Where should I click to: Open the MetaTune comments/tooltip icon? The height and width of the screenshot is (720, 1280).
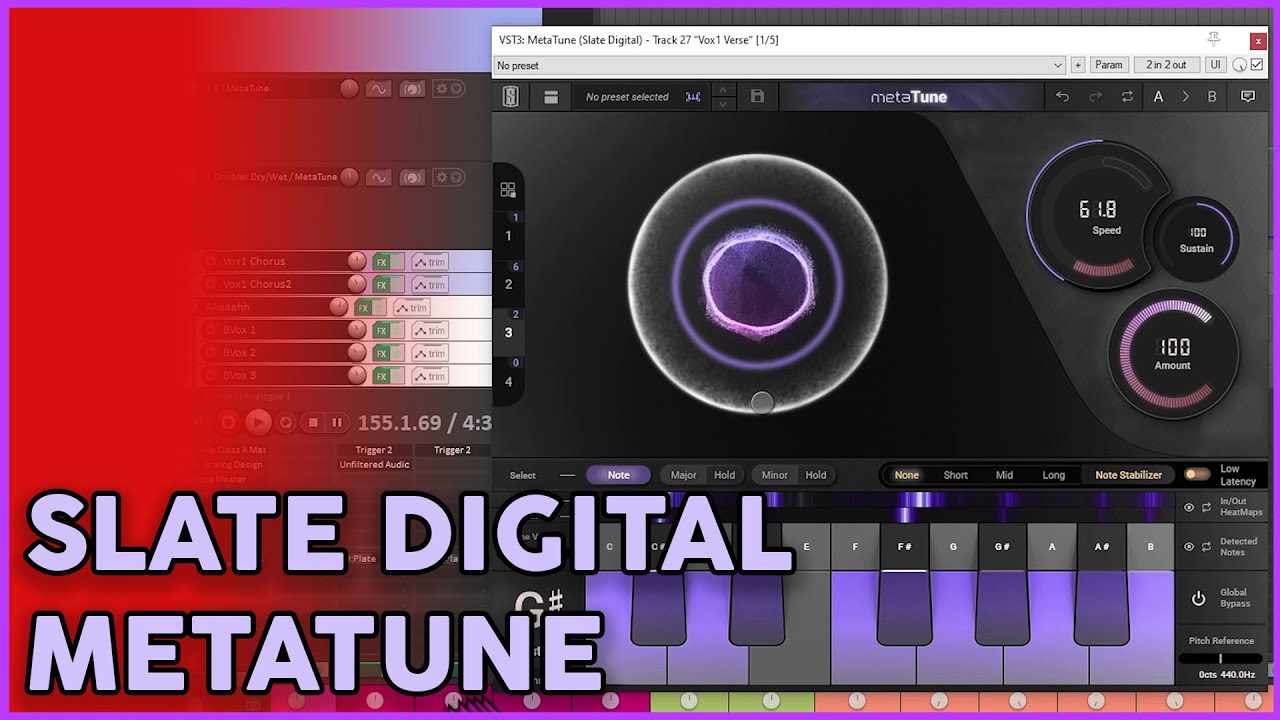(x=1248, y=97)
